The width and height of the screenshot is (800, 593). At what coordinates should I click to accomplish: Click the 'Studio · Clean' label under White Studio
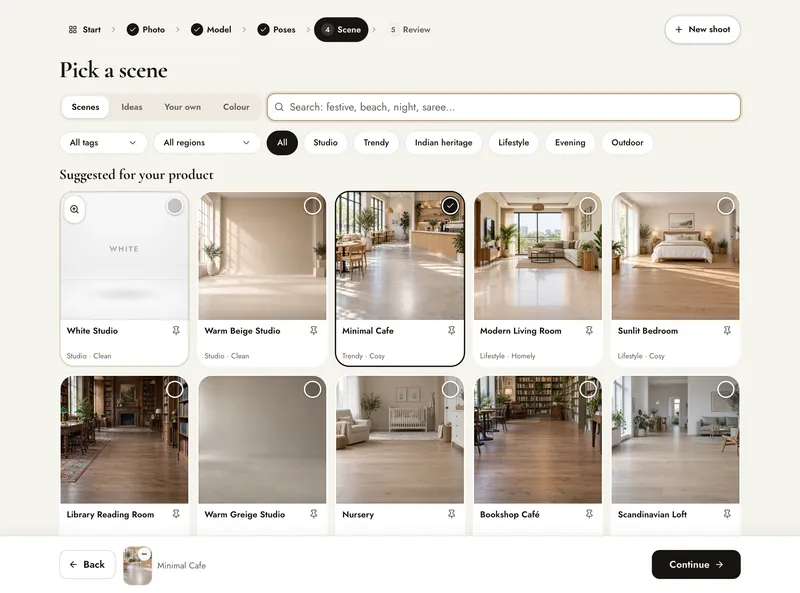click(x=89, y=356)
